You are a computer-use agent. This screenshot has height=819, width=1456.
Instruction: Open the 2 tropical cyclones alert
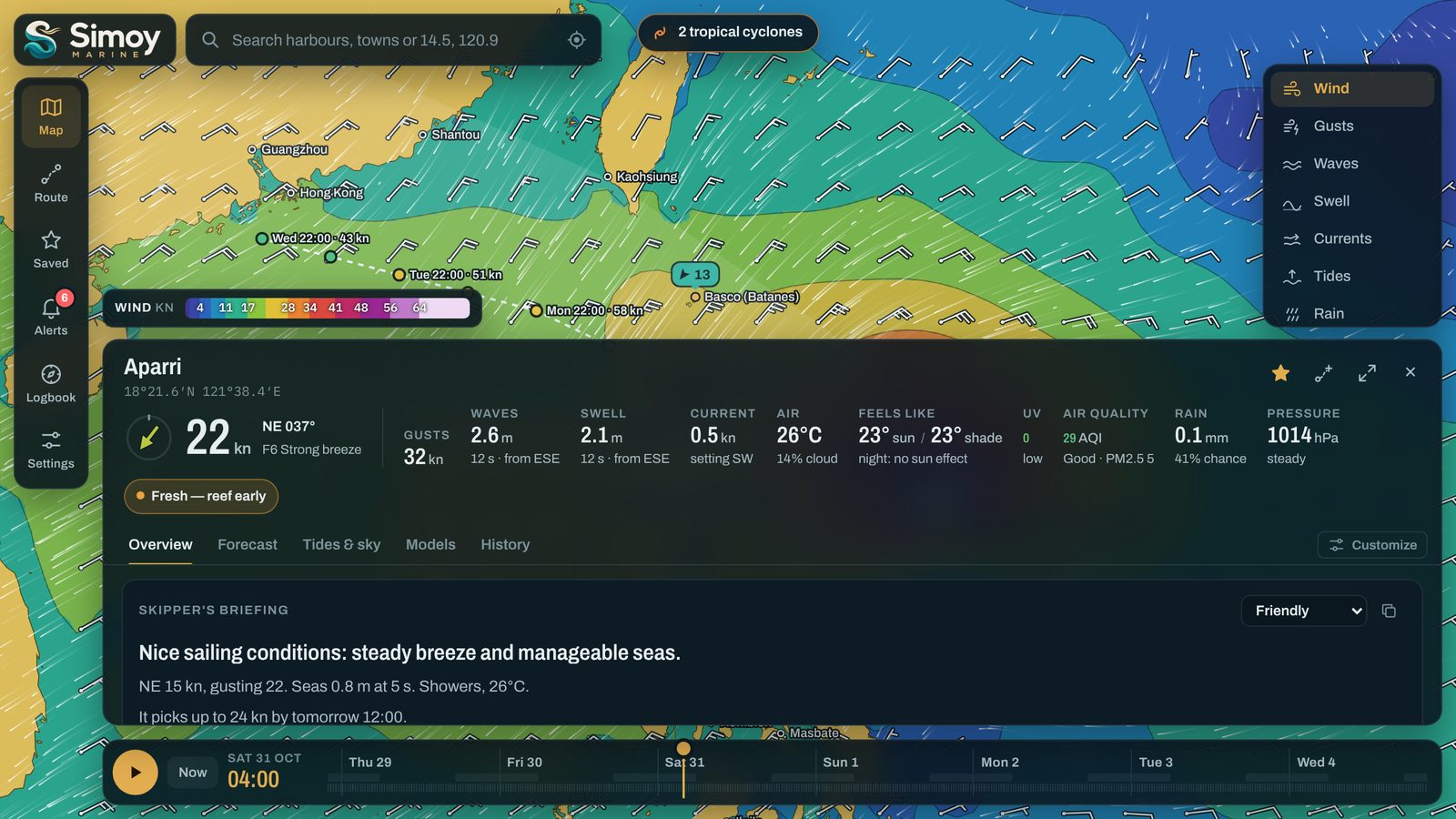click(728, 32)
